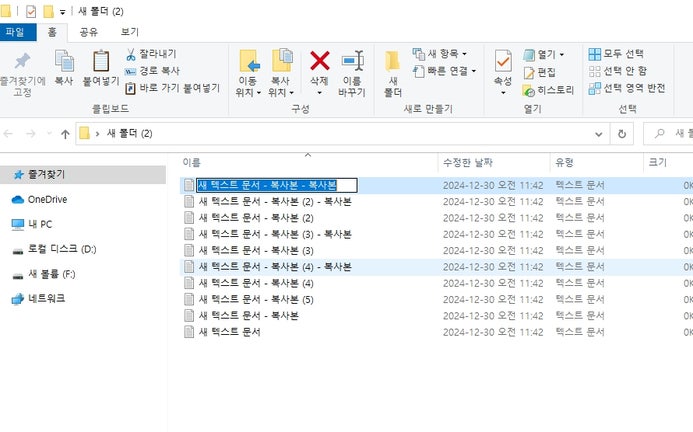
Task: Expand 열기 dropdown arrow
Action: coord(562,54)
